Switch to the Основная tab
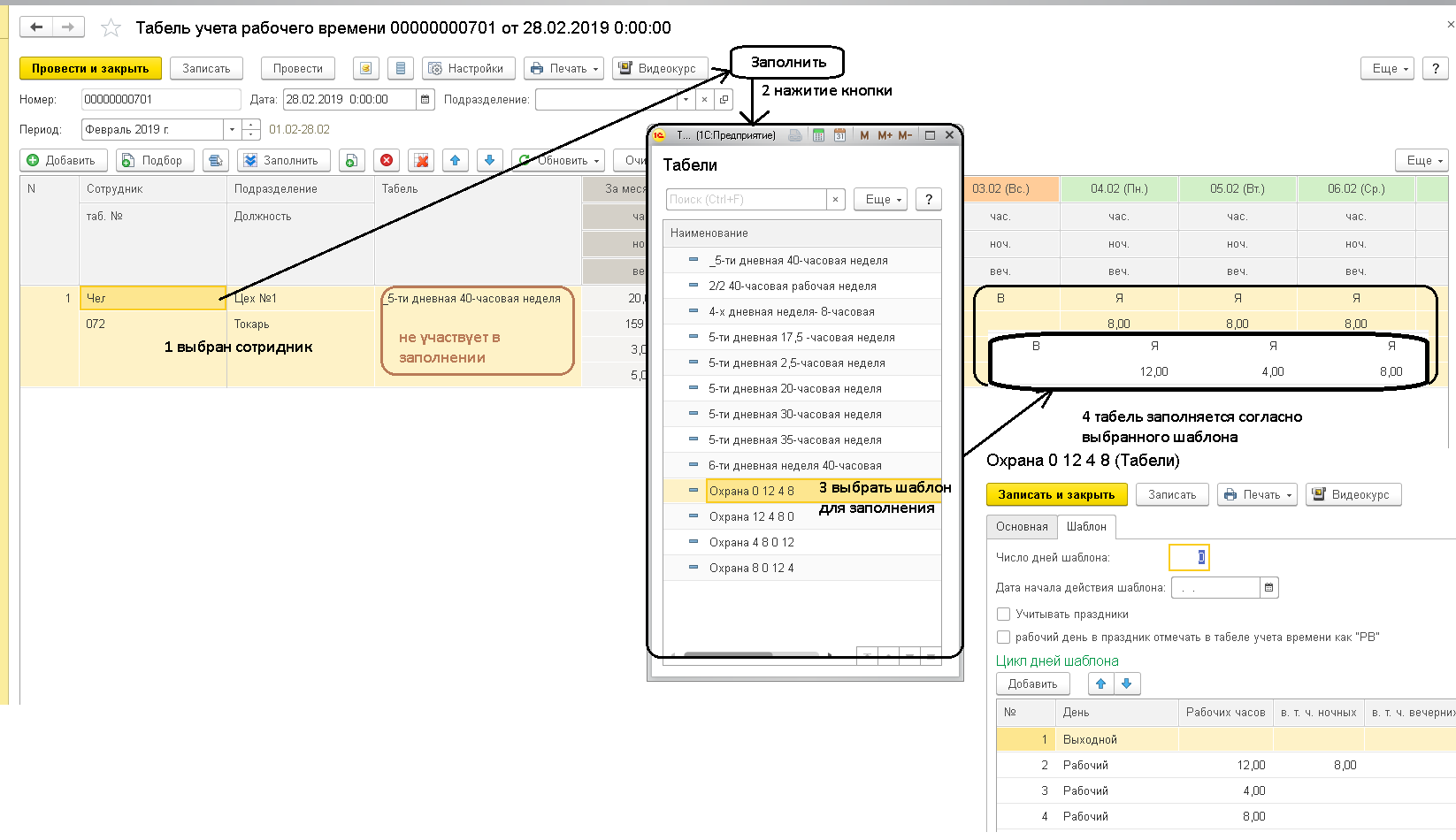The width and height of the screenshot is (1456, 840). (x=1021, y=527)
